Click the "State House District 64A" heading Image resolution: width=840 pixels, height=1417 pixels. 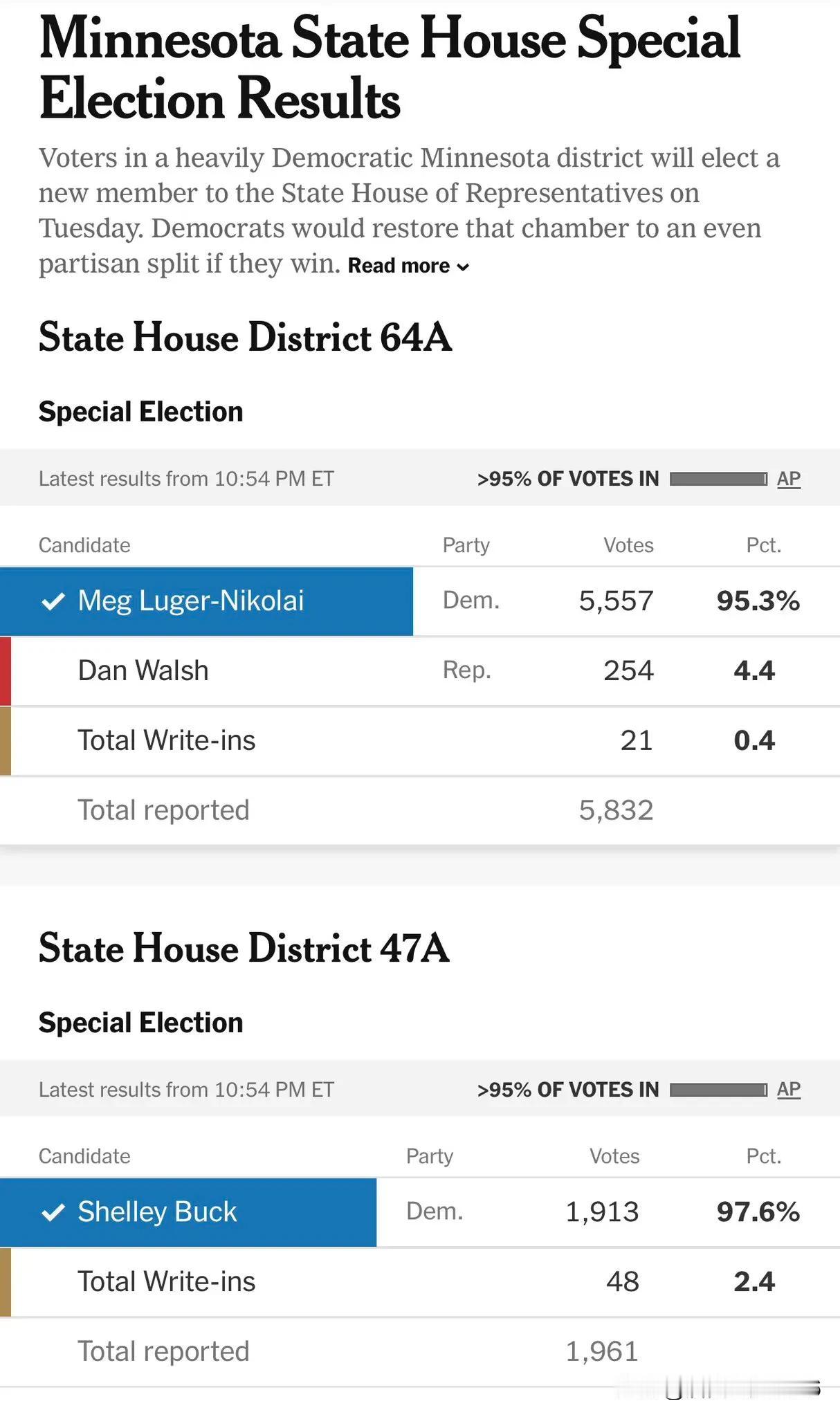[245, 338]
